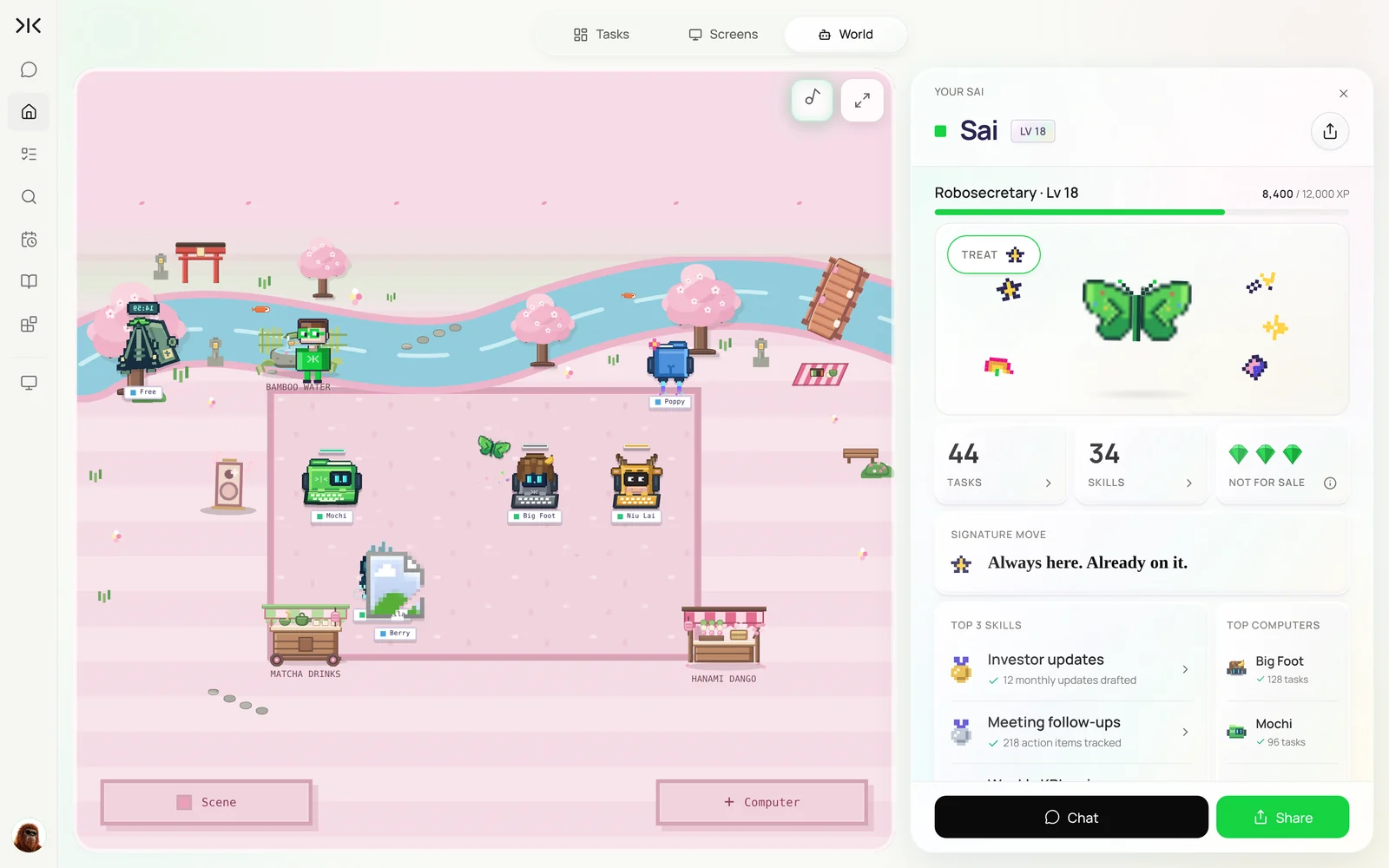
Task: Toggle the music note button on the map
Action: click(812, 99)
